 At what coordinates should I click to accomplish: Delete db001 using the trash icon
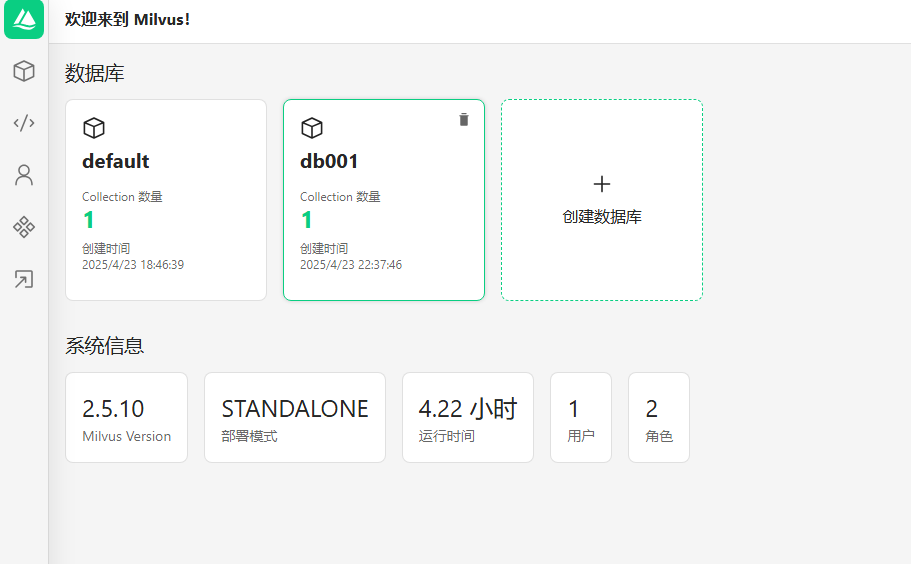click(464, 120)
